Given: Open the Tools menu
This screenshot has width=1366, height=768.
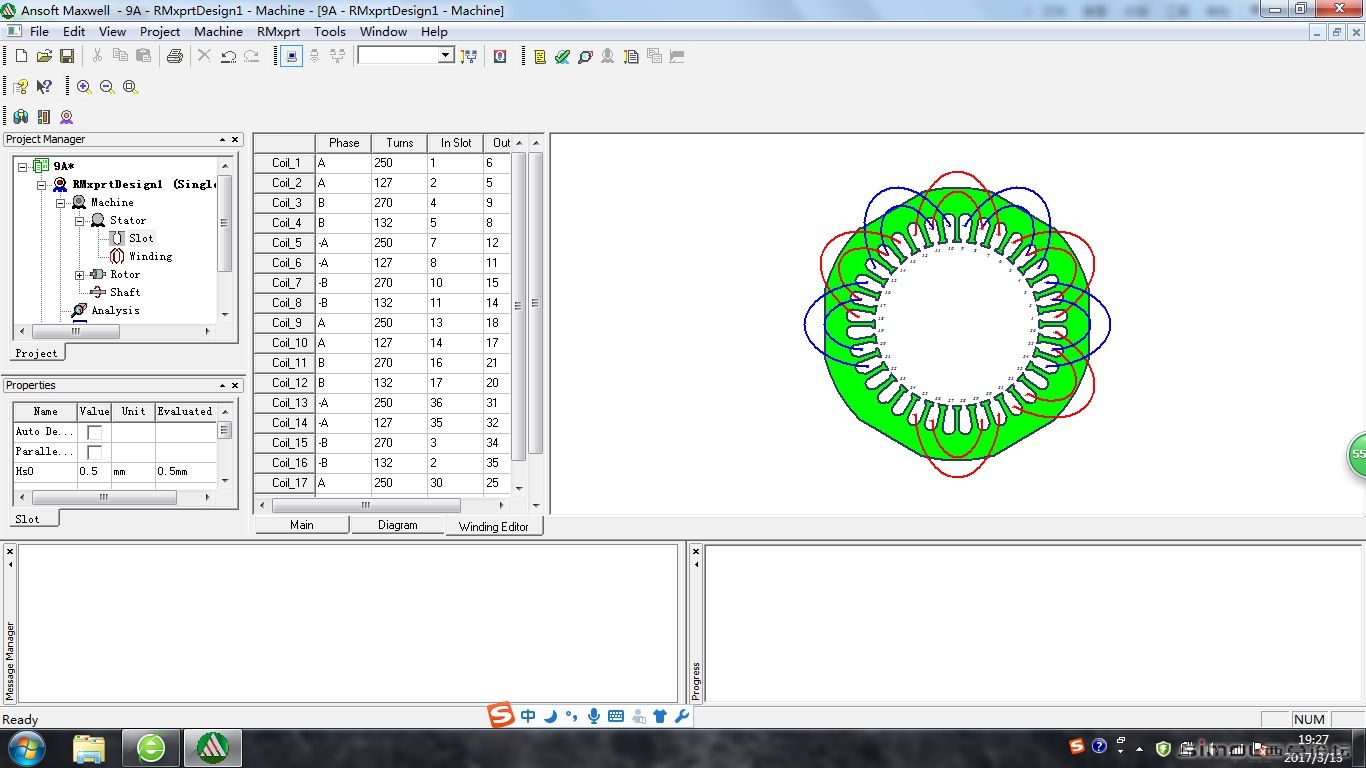Looking at the screenshot, I should click(x=330, y=32).
